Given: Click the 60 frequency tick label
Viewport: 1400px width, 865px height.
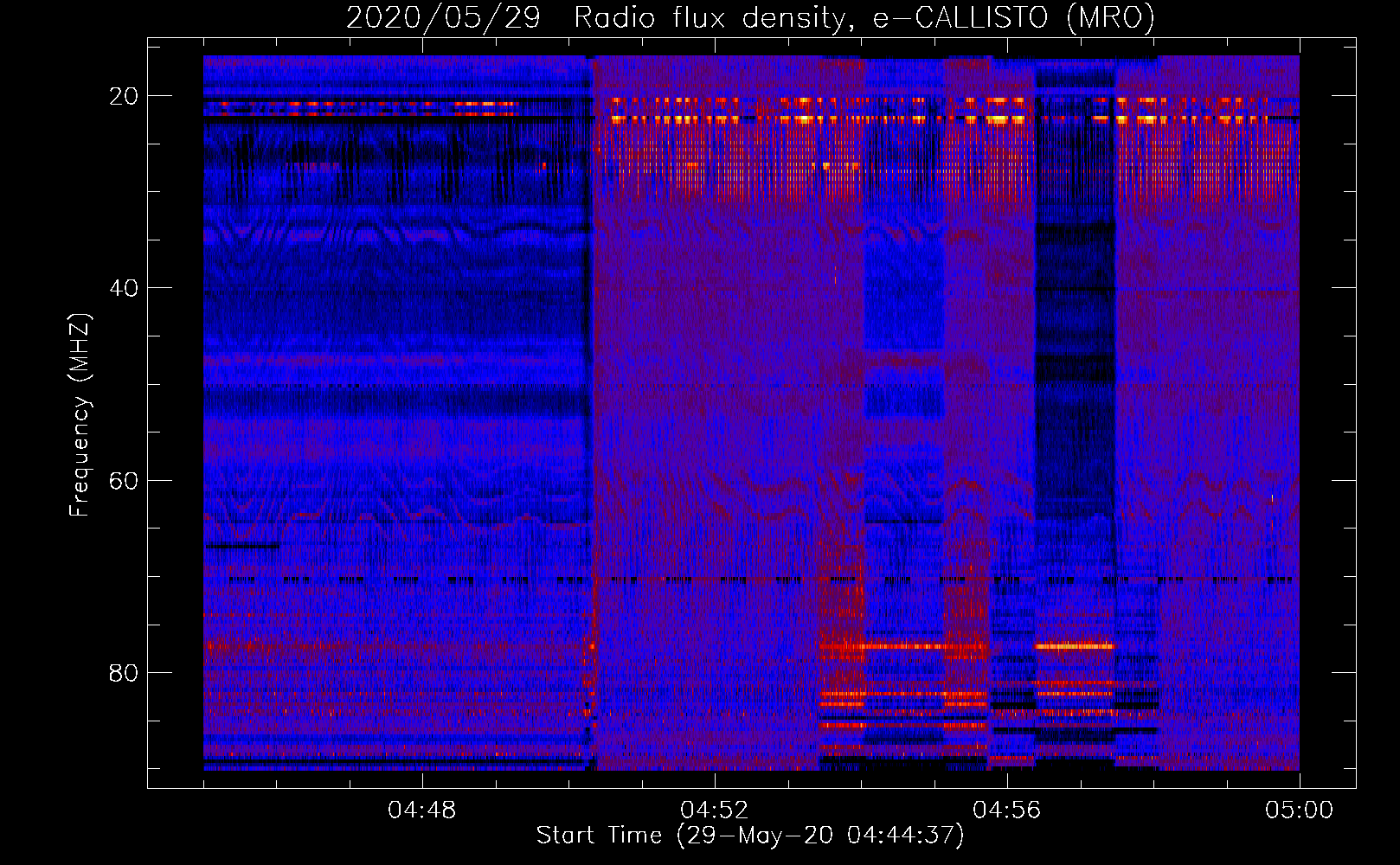Looking at the screenshot, I should tap(124, 480).
